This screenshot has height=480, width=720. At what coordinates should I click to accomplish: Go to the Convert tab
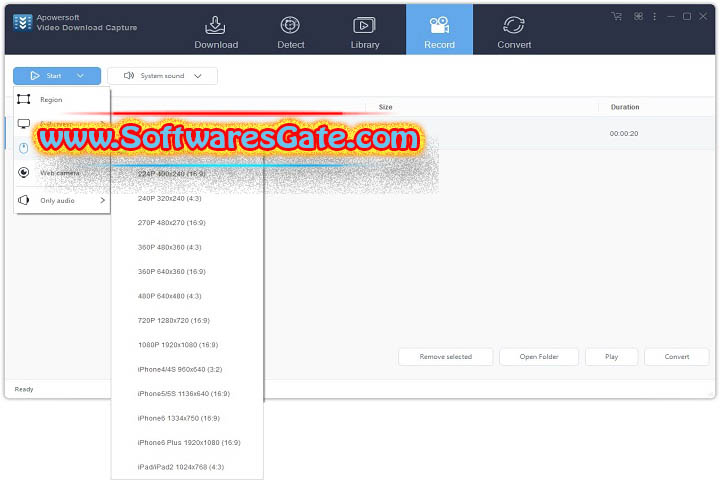[514, 32]
